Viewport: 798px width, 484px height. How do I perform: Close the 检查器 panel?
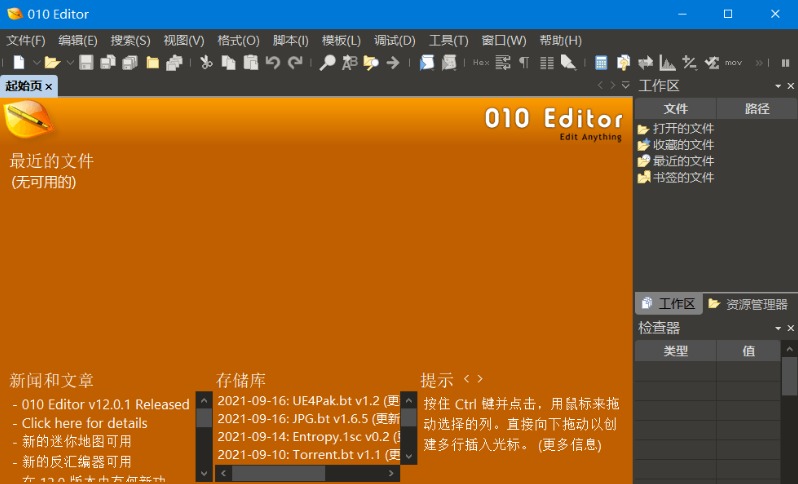point(791,328)
